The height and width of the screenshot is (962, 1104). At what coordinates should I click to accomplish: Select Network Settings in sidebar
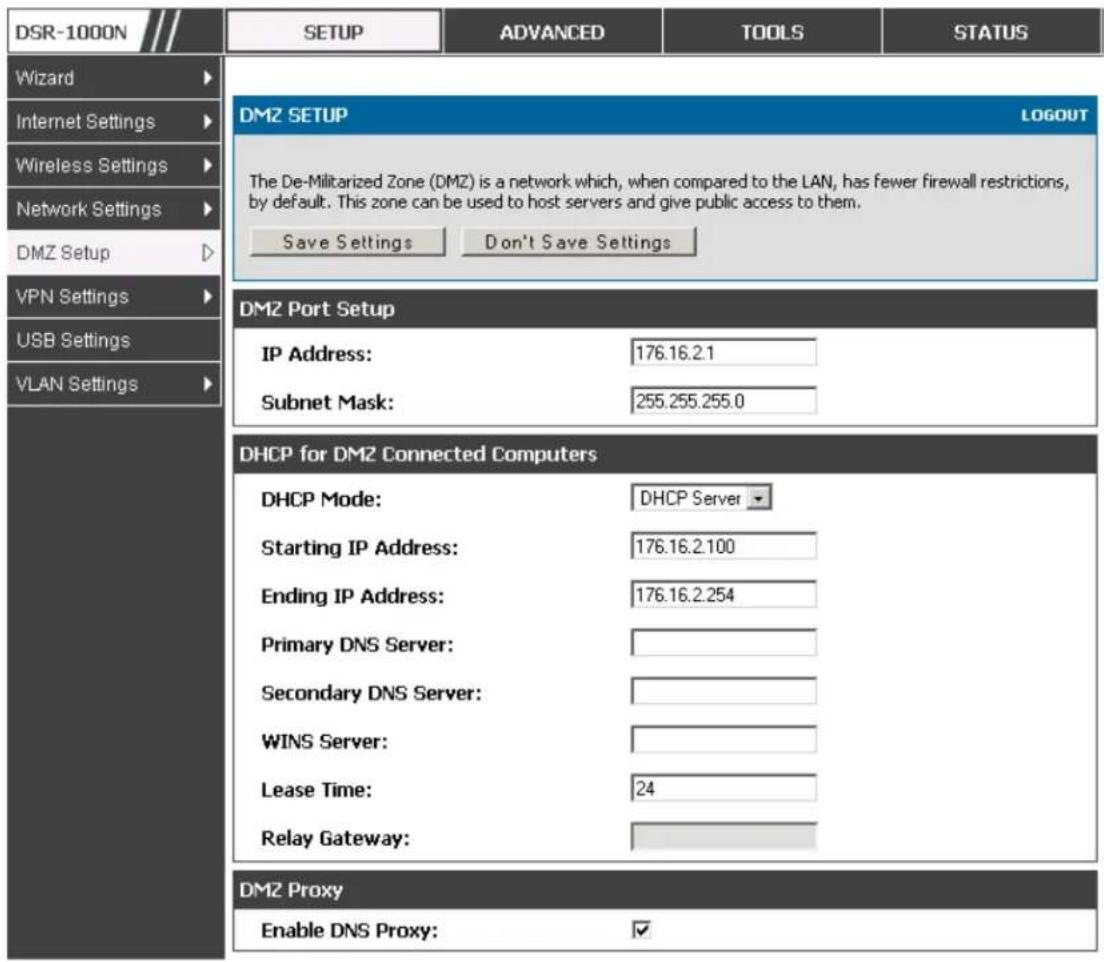(x=114, y=208)
